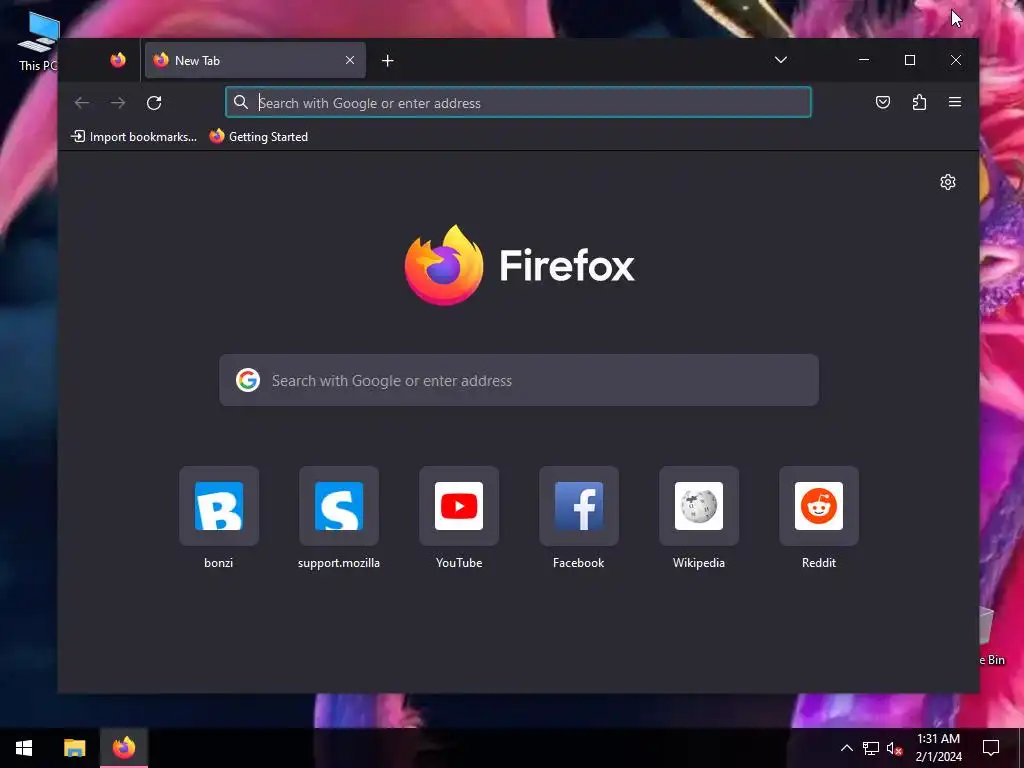Personalize new tab via gear icon

(x=948, y=182)
